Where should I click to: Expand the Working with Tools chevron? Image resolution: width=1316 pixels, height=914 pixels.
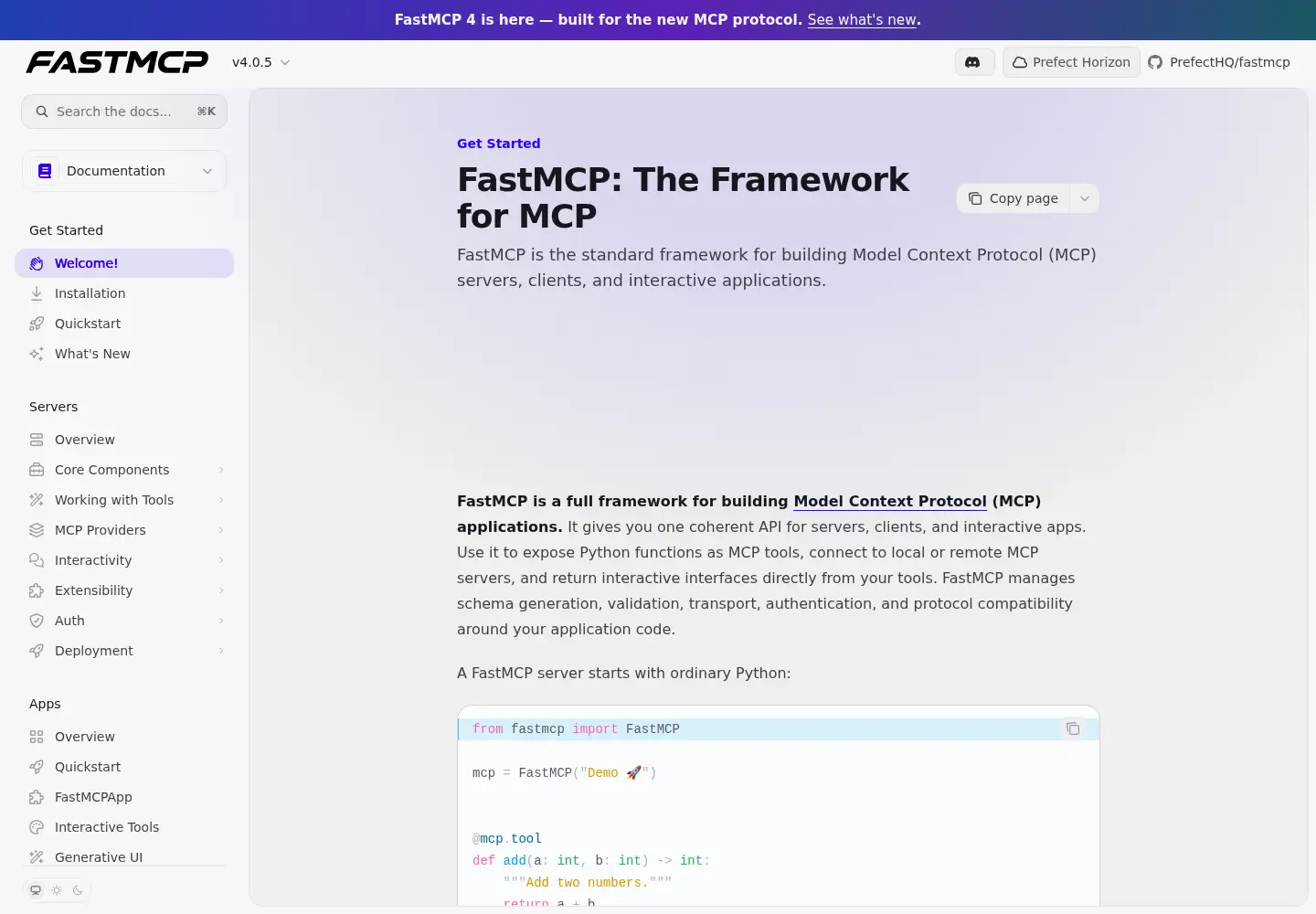point(221,500)
